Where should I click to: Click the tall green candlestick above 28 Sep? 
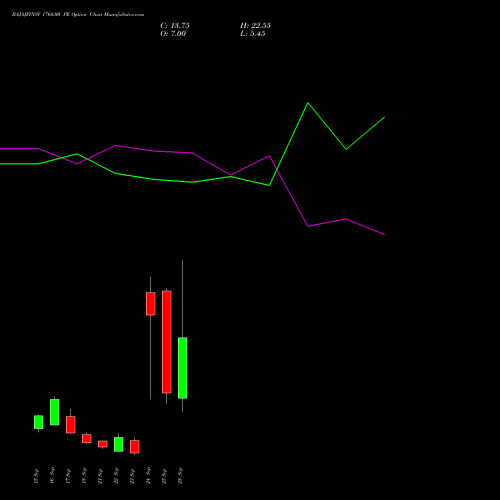pos(183,368)
